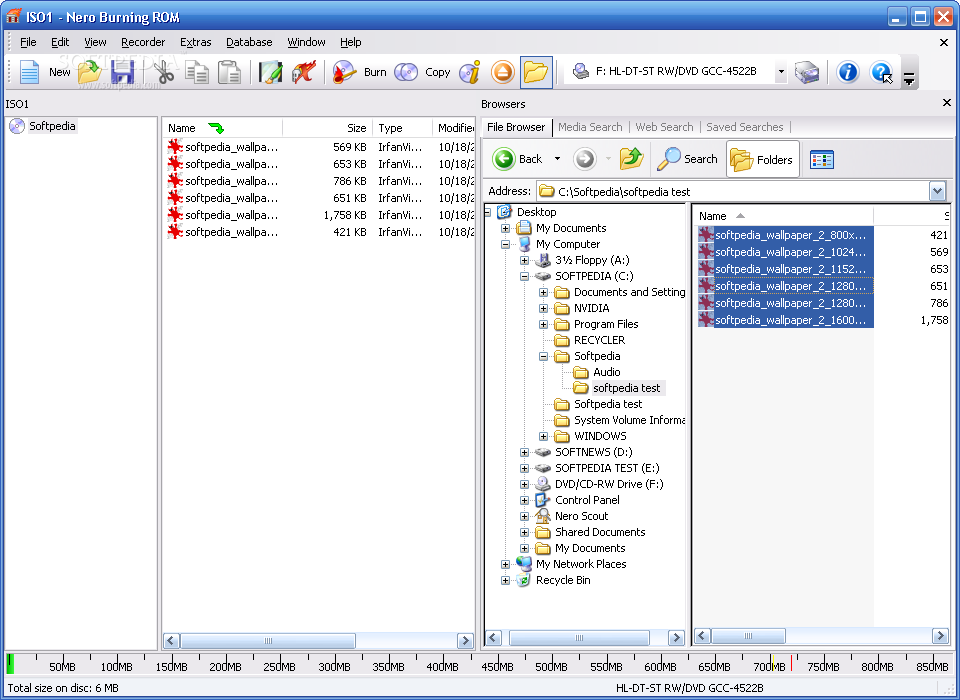Image resolution: width=960 pixels, height=700 pixels.
Task: Change the browser Views icon
Action: [x=822, y=160]
